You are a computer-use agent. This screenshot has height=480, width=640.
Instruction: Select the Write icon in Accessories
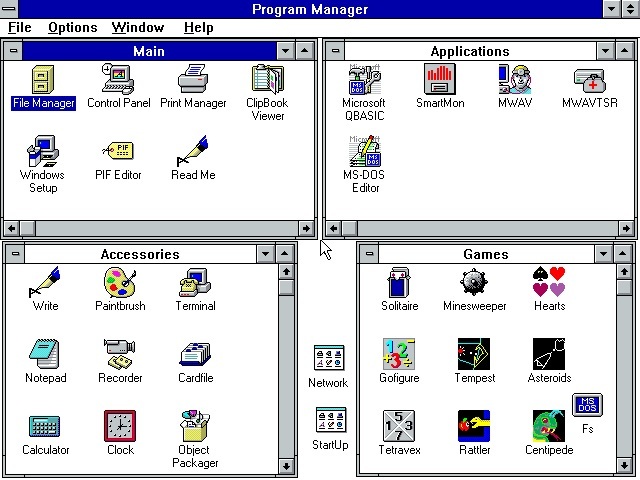click(x=45, y=282)
